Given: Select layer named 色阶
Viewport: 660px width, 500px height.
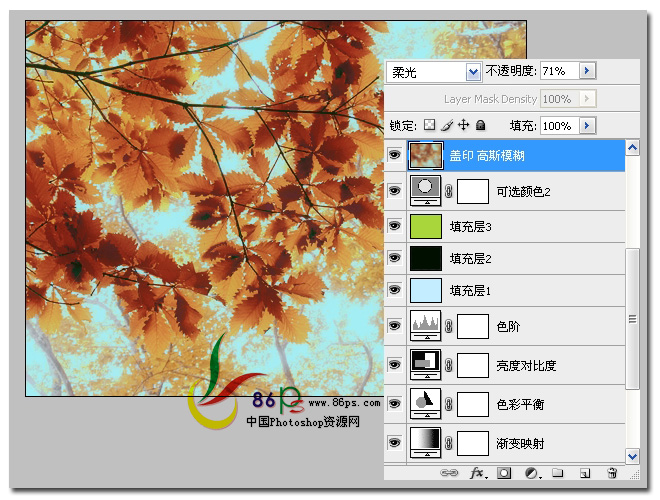Looking at the screenshot, I should 508,326.
